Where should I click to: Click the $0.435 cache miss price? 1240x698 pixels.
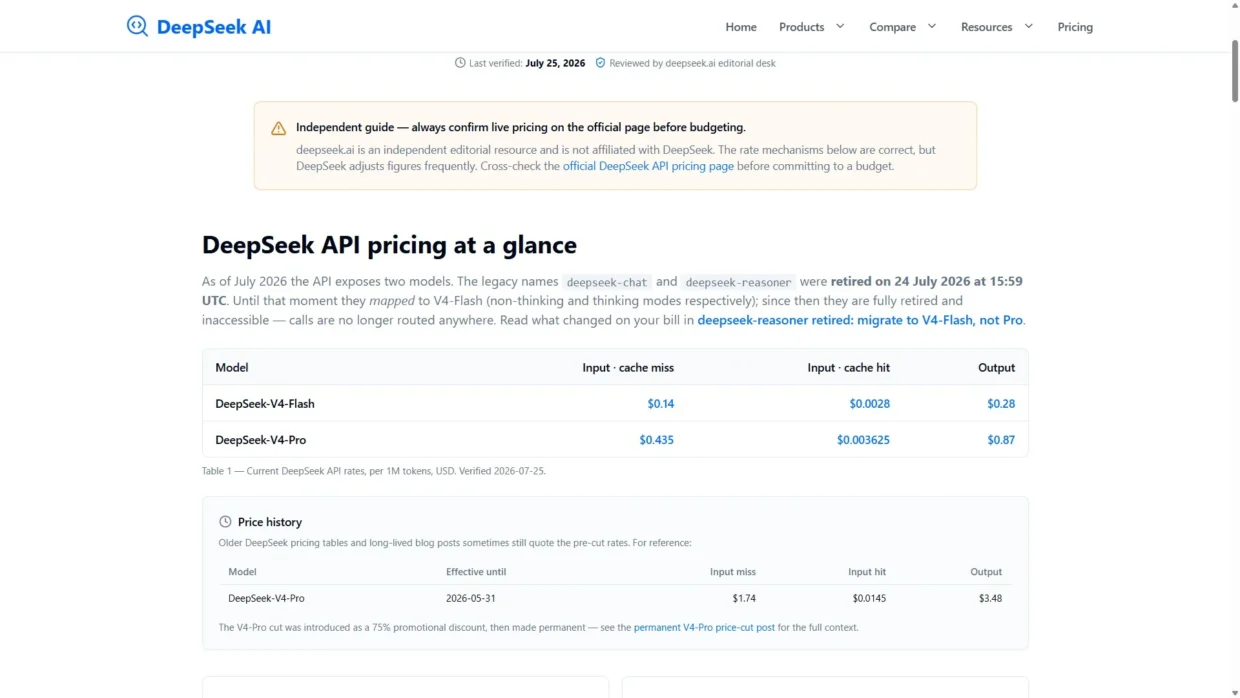click(x=656, y=440)
